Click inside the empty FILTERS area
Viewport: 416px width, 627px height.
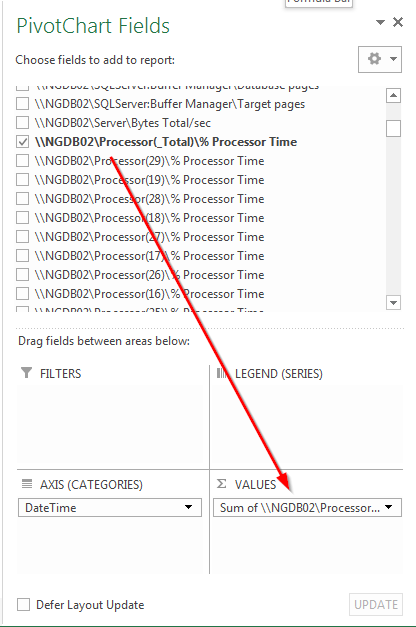coord(112,424)
